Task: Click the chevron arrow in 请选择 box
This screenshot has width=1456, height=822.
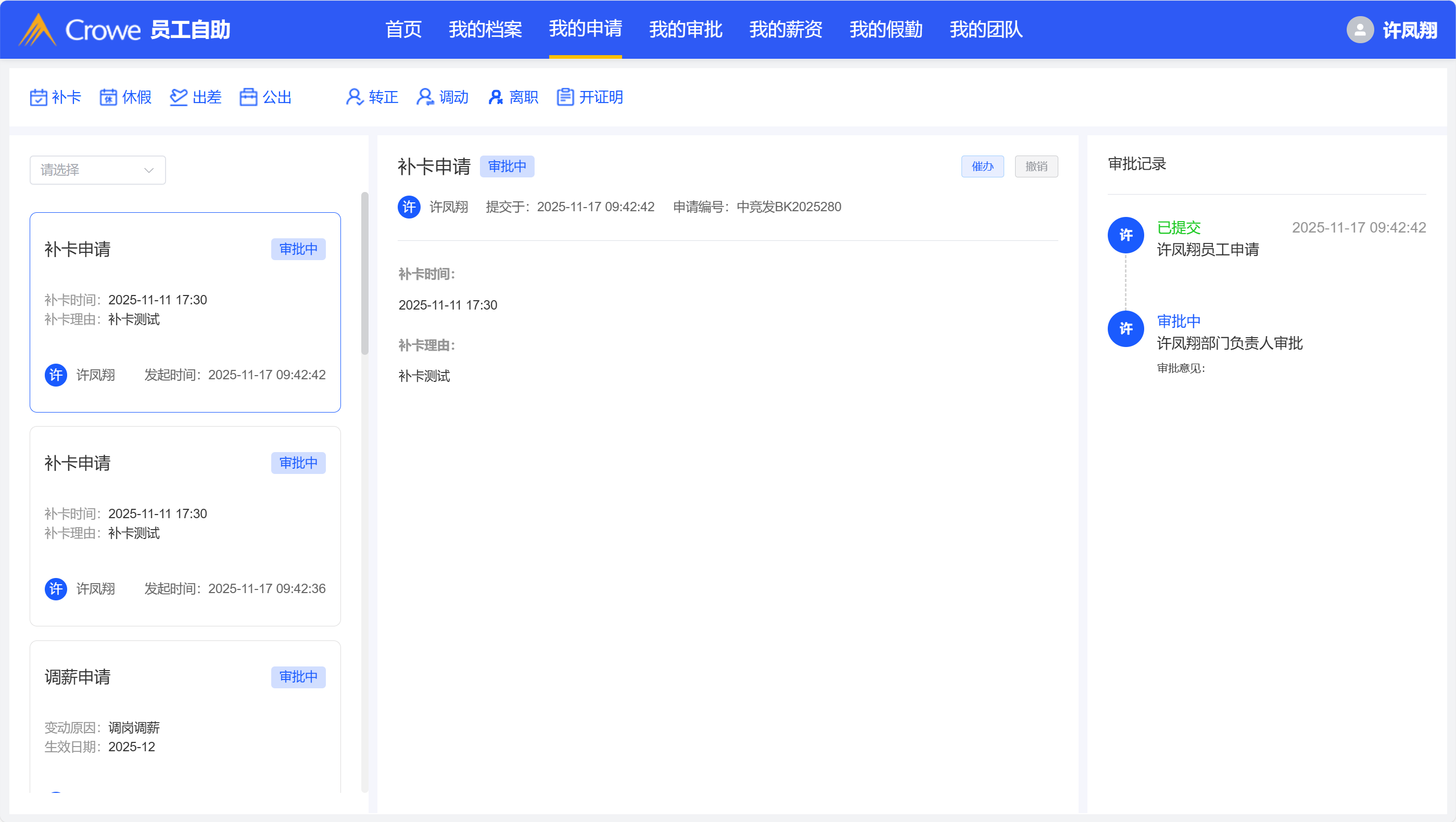Action: pyautogui.click(x=149, y=170)
